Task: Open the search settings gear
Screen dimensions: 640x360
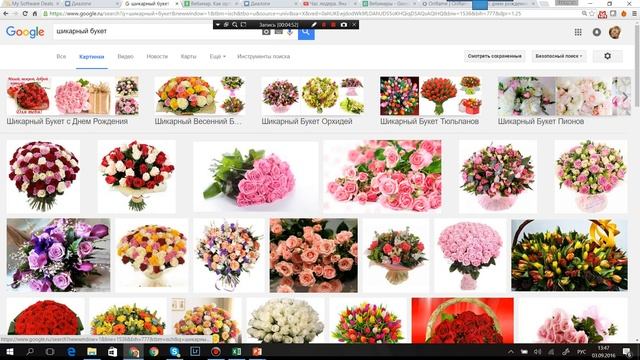Action: point(607,56)
